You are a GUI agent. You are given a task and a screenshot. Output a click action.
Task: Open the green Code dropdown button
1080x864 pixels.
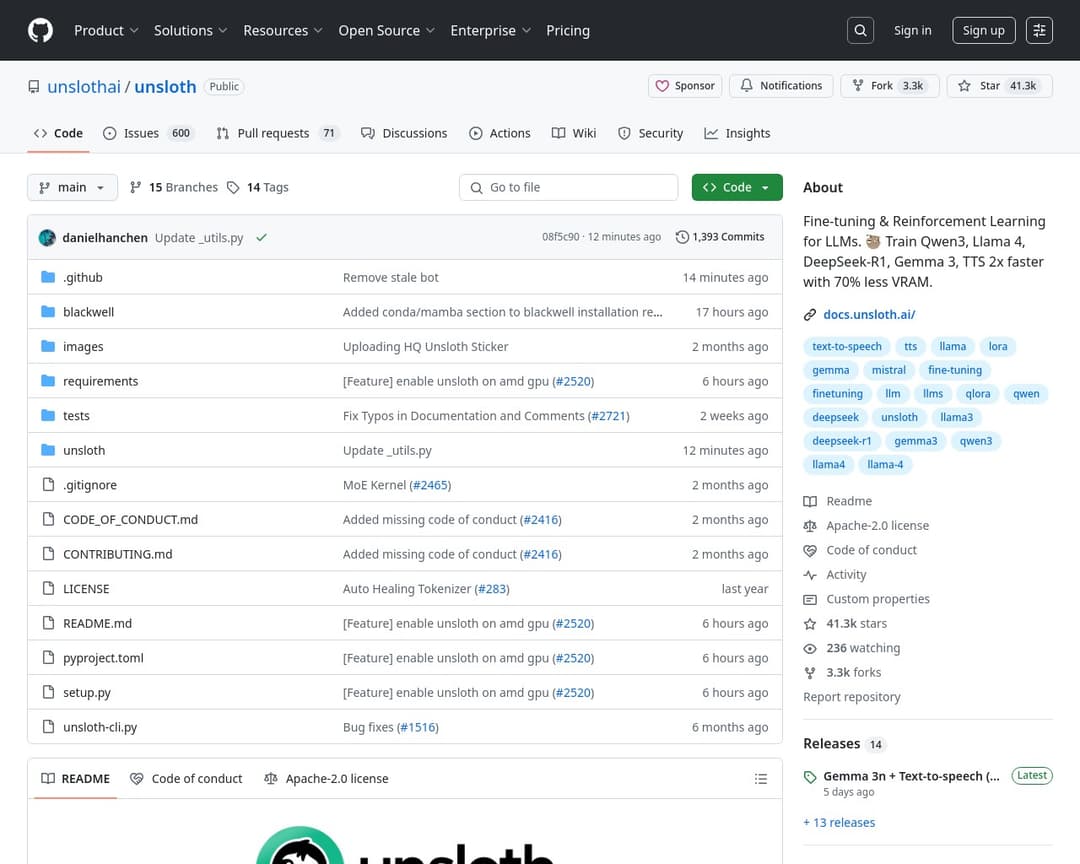tap(737, 187)
